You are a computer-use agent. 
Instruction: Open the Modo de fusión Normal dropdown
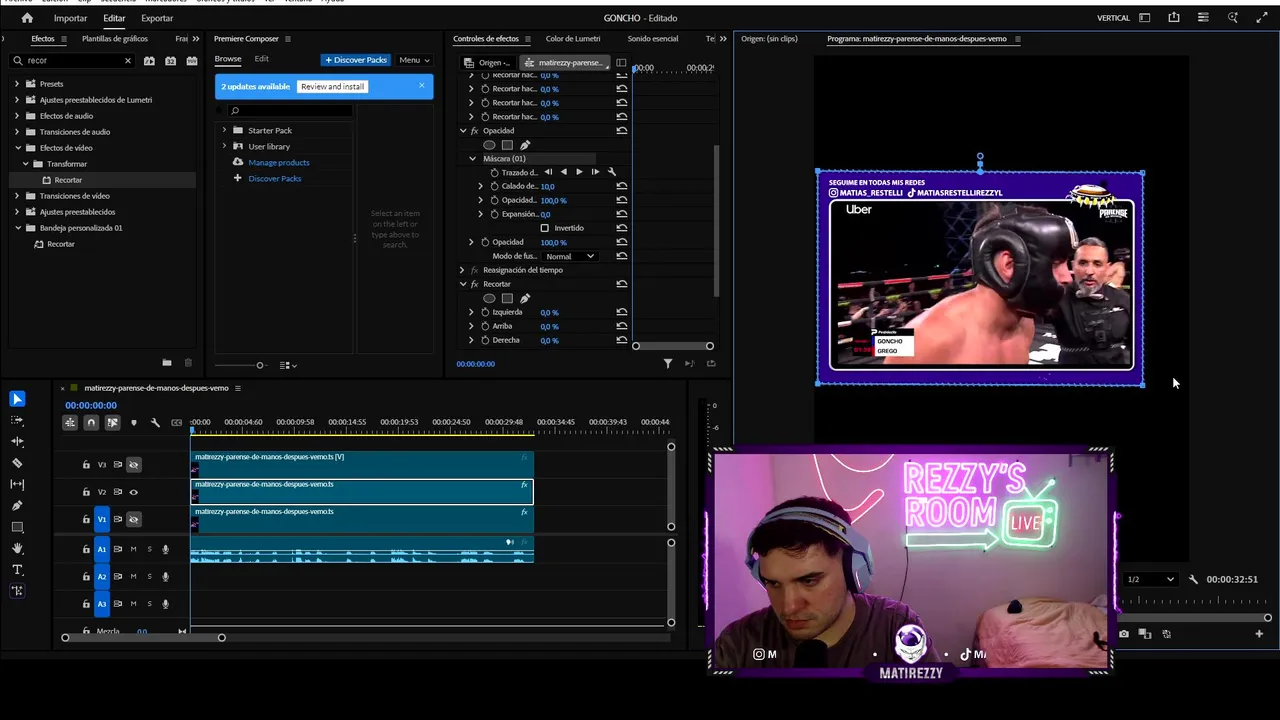[x=570, y=256]
